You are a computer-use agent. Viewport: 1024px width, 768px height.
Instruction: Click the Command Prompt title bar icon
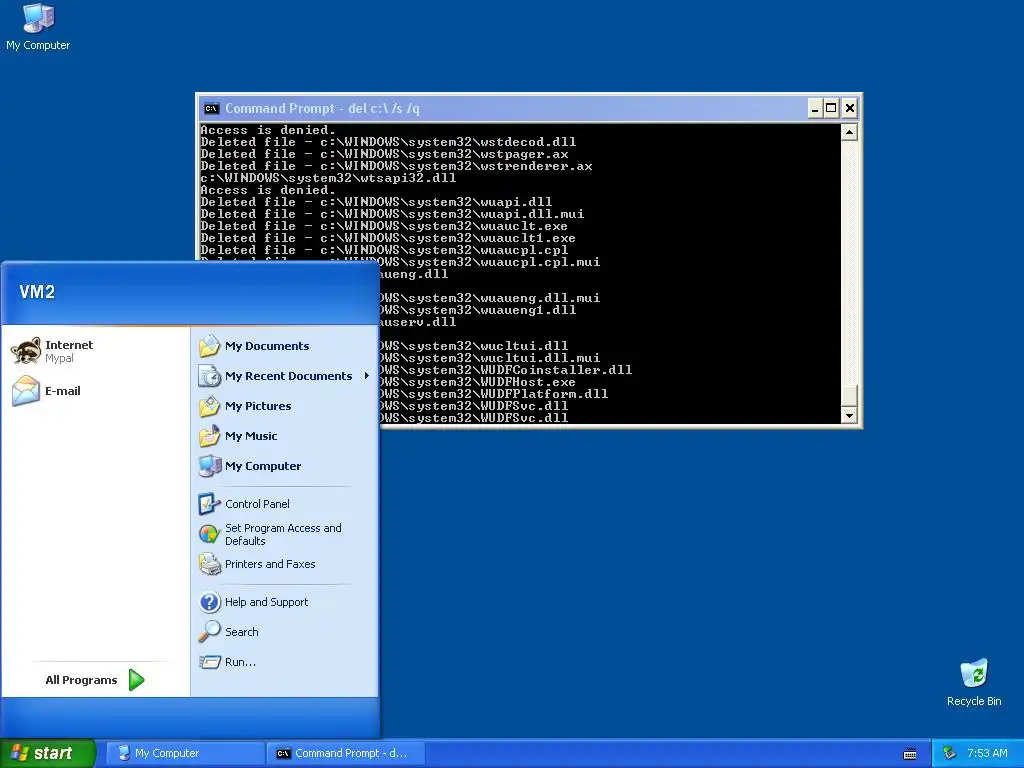coord(212,108)
